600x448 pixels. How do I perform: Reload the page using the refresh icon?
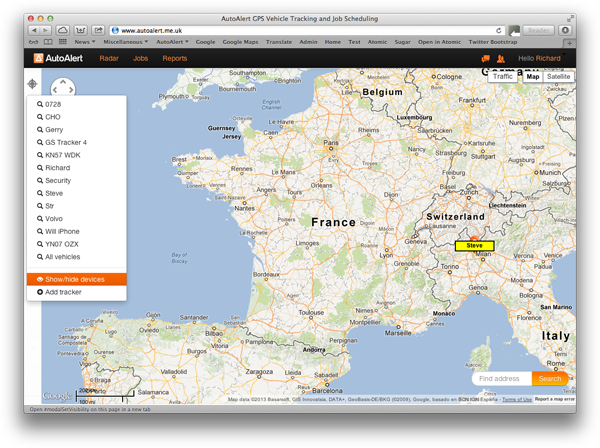click(499, 30)
